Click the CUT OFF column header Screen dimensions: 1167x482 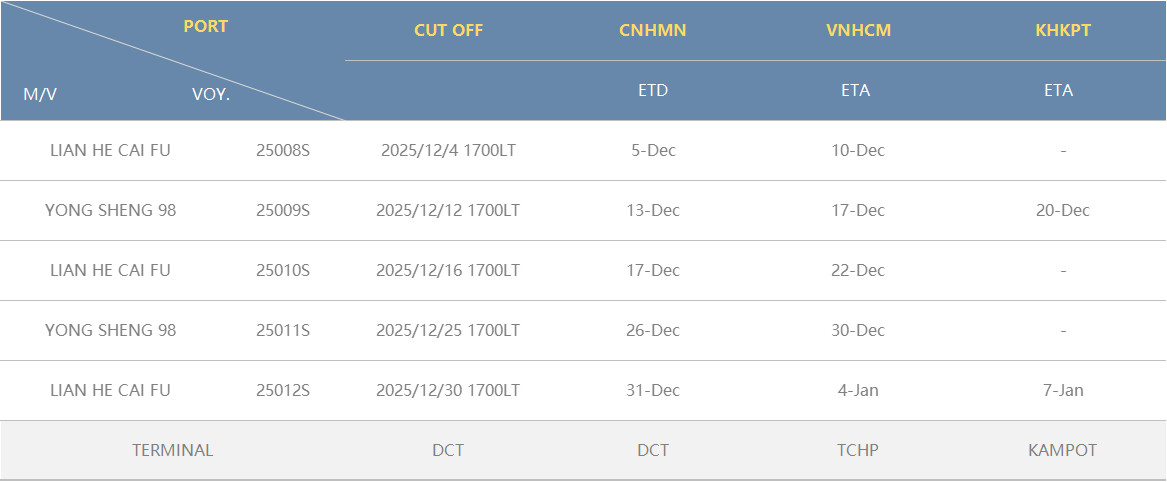[448, 30]
